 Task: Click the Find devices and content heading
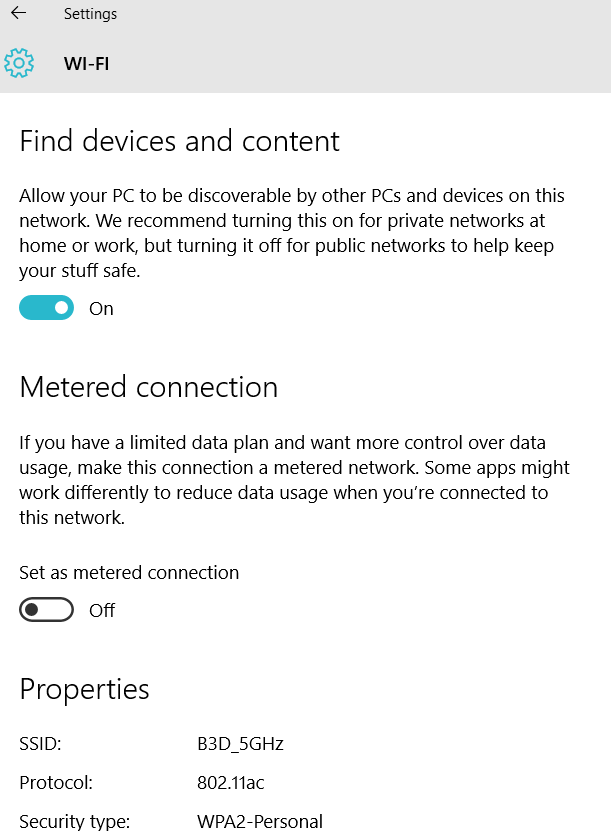pos(179,141)
